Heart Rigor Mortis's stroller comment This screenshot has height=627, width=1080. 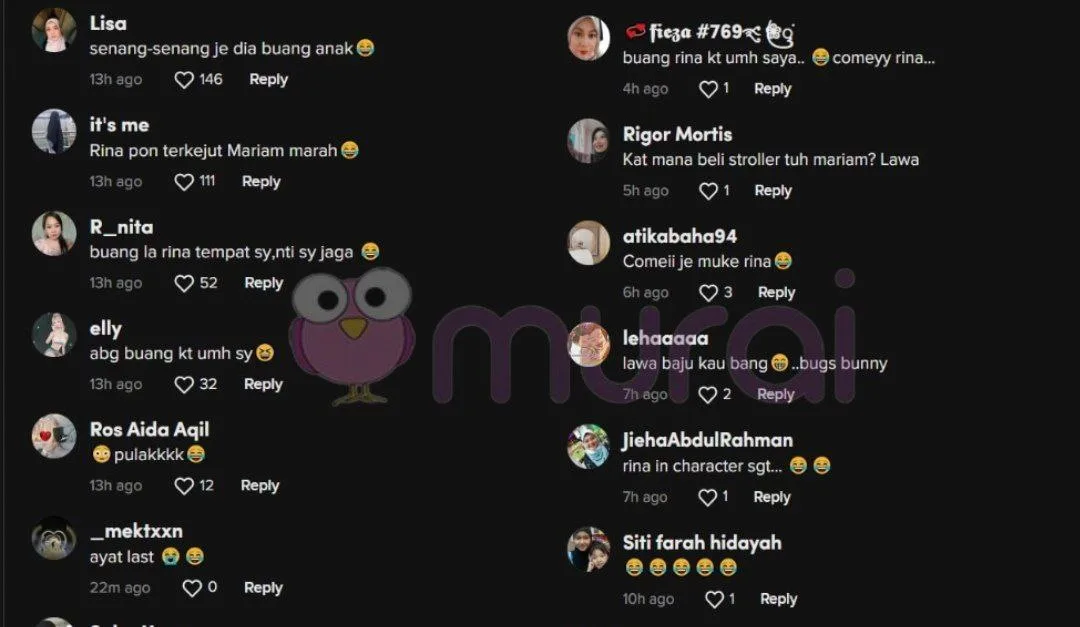click(x=708, y=191)
